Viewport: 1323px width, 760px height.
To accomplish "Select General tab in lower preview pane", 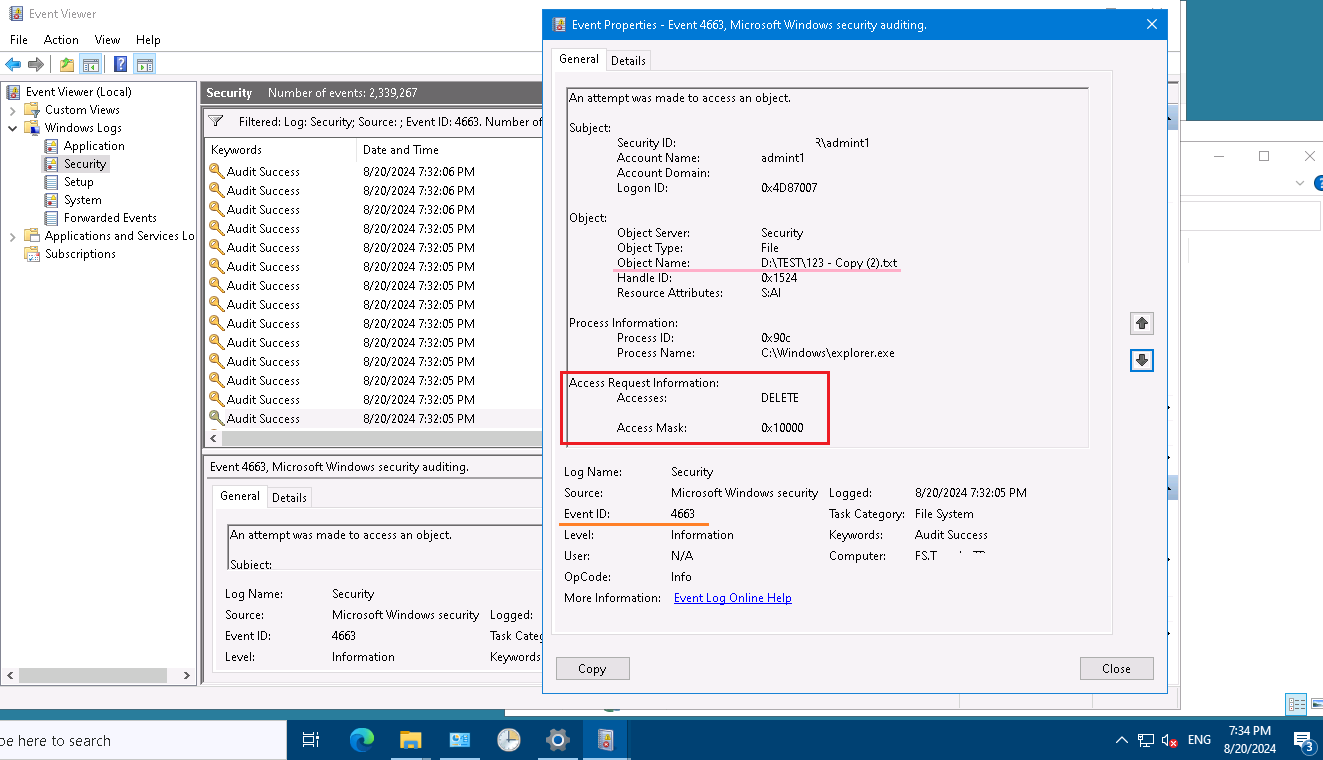I will (240, 496).
